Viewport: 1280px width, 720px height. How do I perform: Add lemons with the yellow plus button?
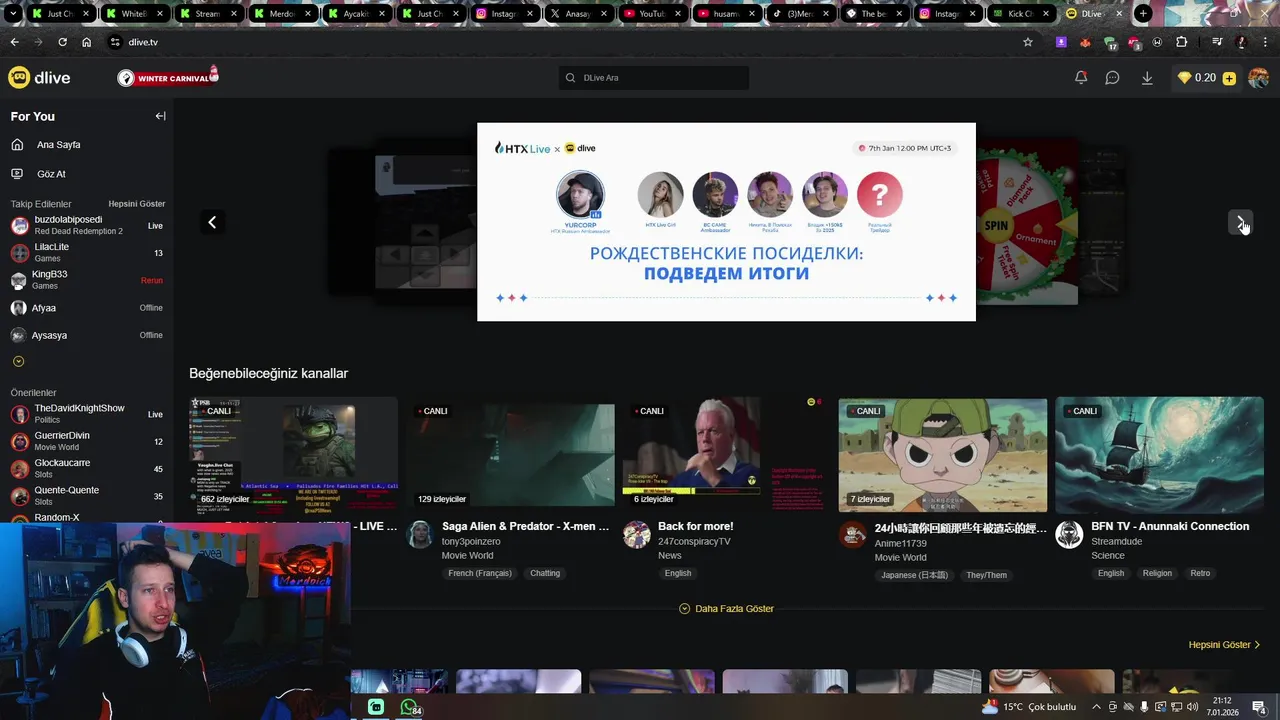pos(1229,78)
